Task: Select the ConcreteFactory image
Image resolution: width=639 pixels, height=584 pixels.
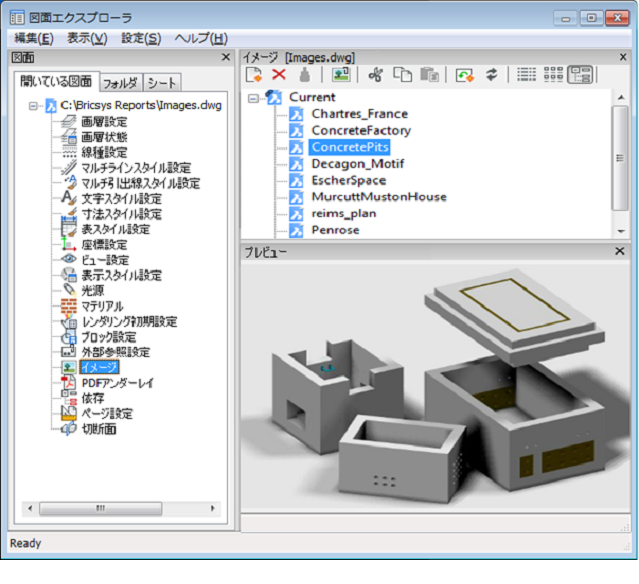Action: click(x=361, y=130)
